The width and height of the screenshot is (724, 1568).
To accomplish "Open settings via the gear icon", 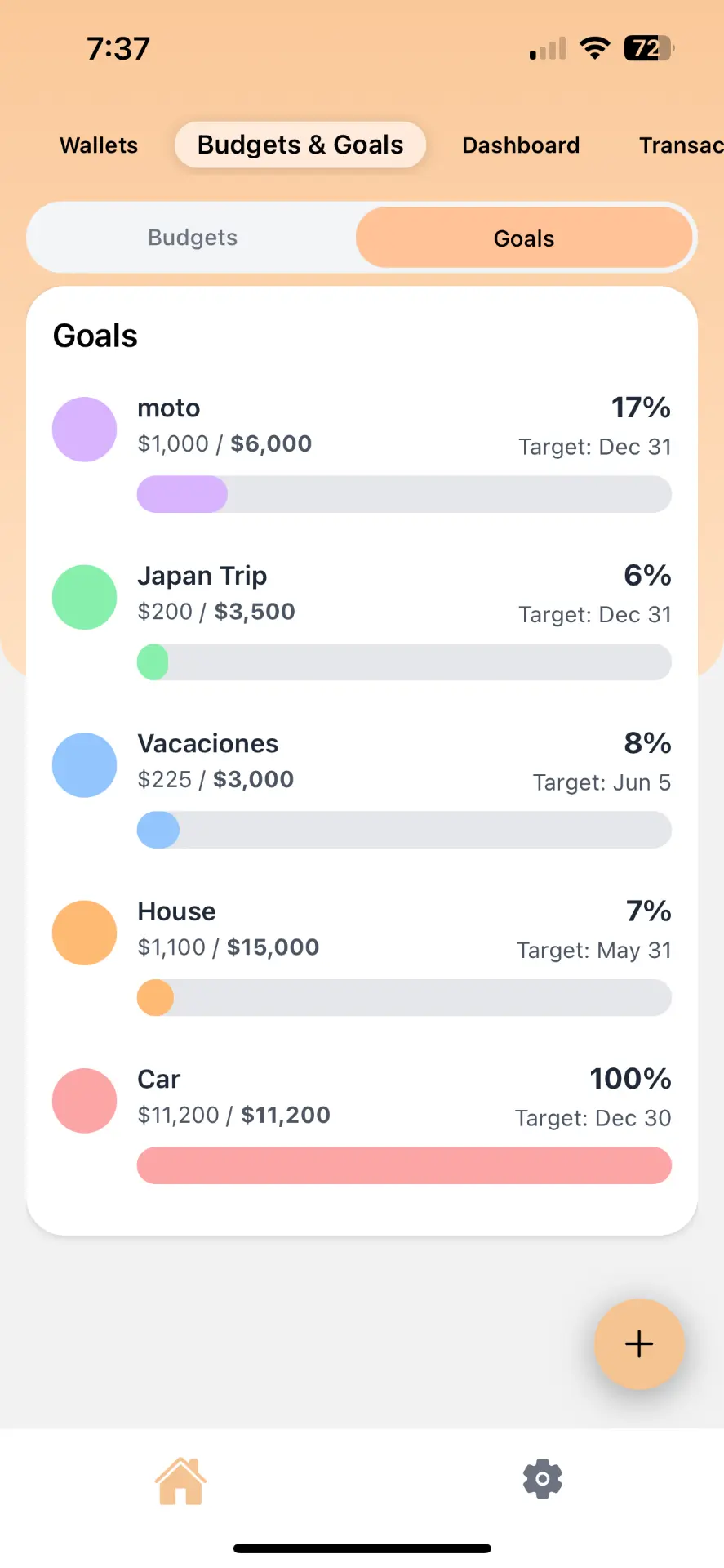I will [543, 1479].
